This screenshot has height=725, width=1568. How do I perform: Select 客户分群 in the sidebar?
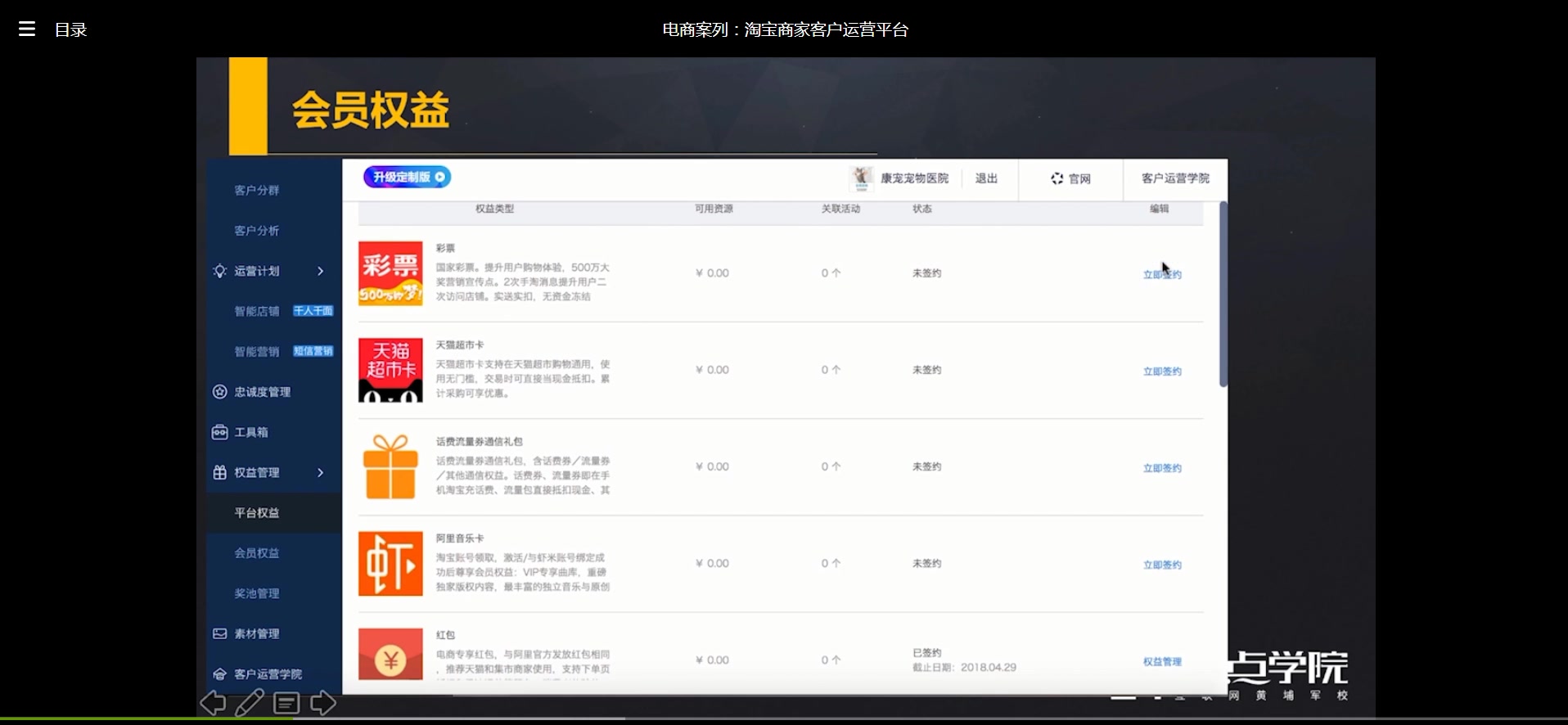point(257,190)
